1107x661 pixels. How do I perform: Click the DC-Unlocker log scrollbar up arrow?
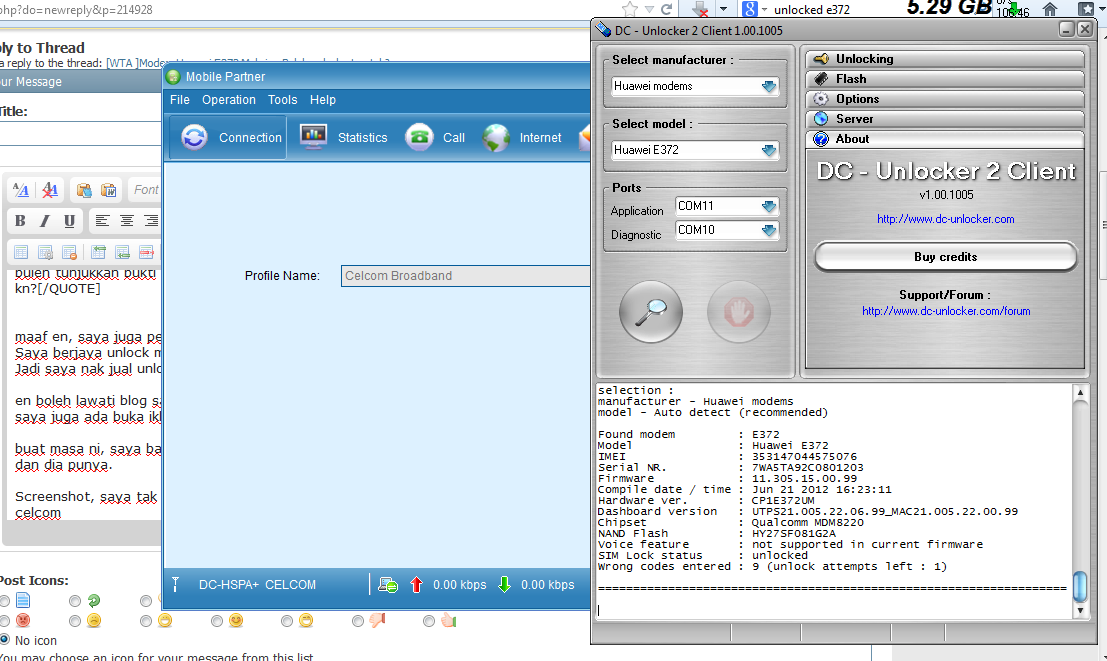pos(1080,393)
